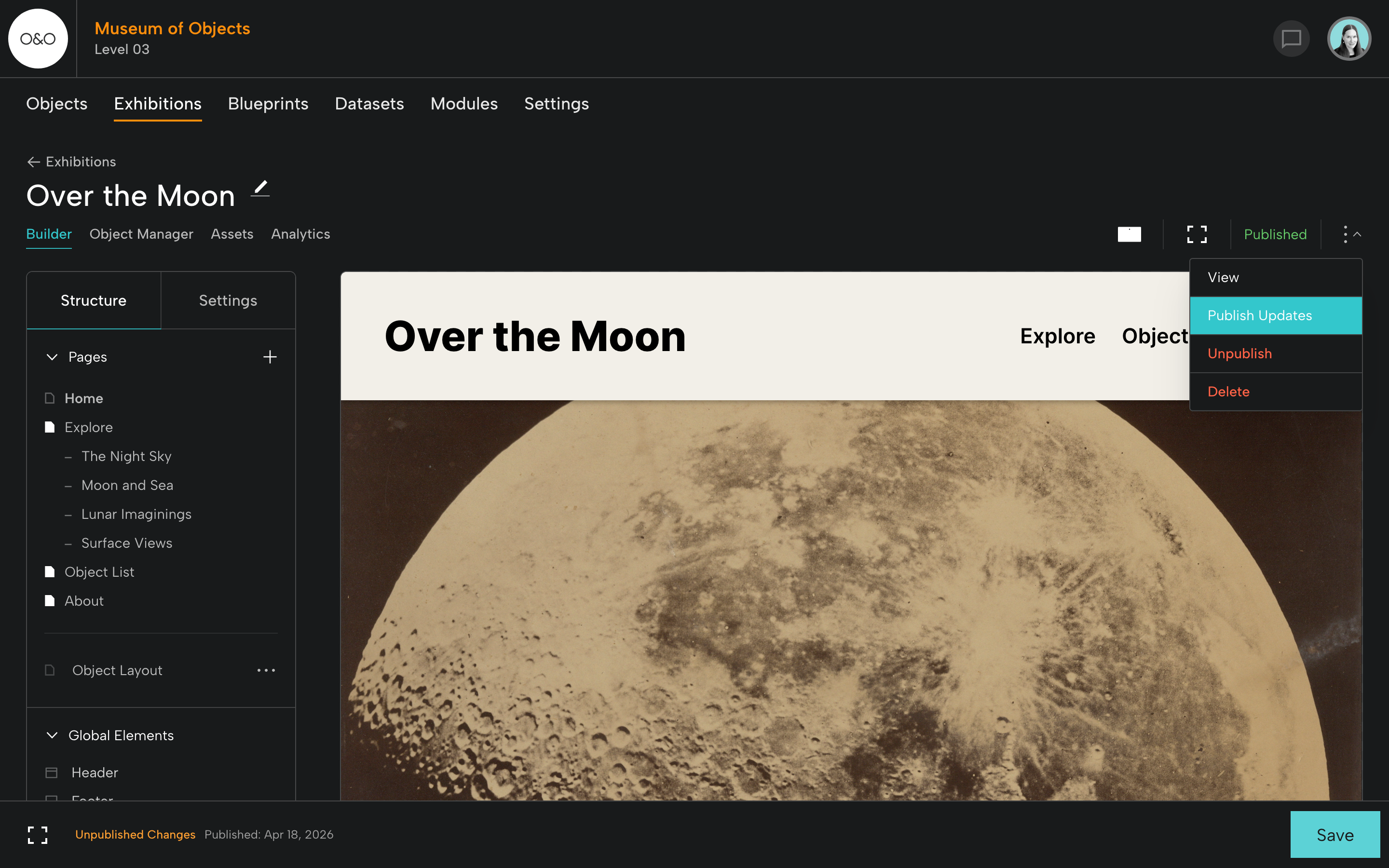The width and height of the screenshot is (1389, 868).
Task: Click the Save button
Action: (1335, 835)
